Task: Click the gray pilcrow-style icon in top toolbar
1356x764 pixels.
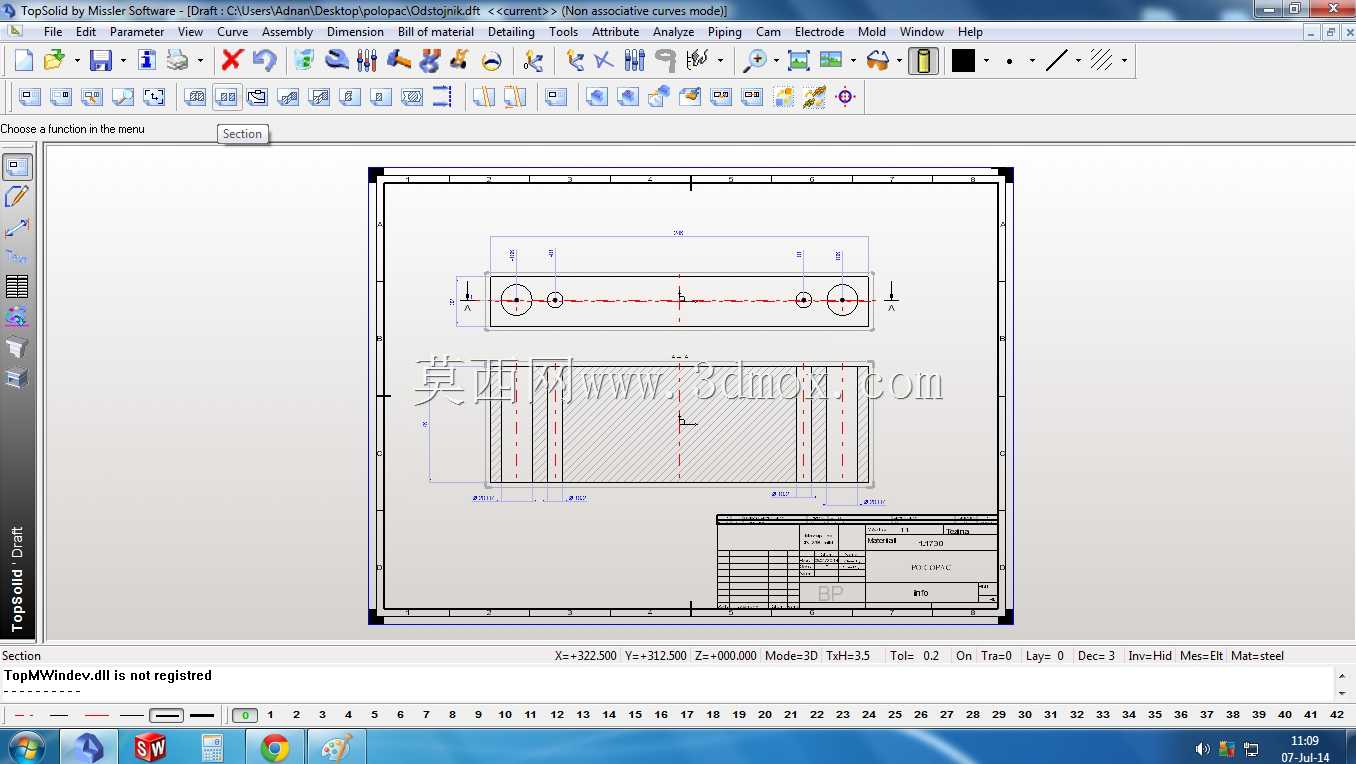Action: point(665,61)
